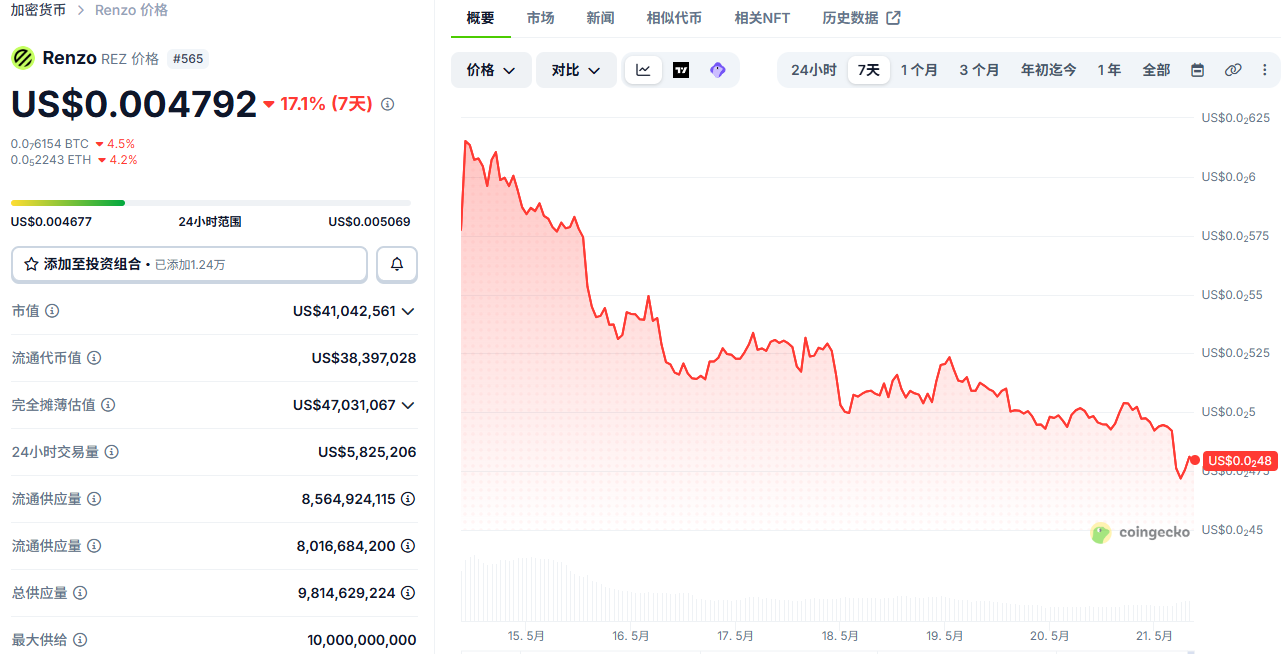Click the red current price marker US$0.0₂48
The width and height of the screenshot is (1281, 654).
pos(1240,461)
